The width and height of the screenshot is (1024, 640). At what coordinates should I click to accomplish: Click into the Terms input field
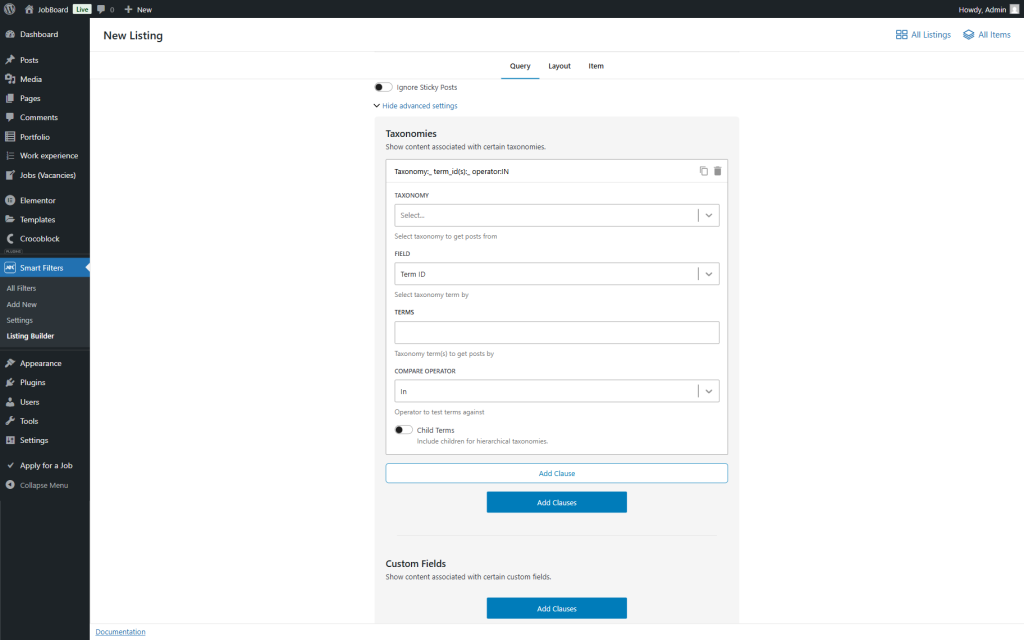click(556, 332)
